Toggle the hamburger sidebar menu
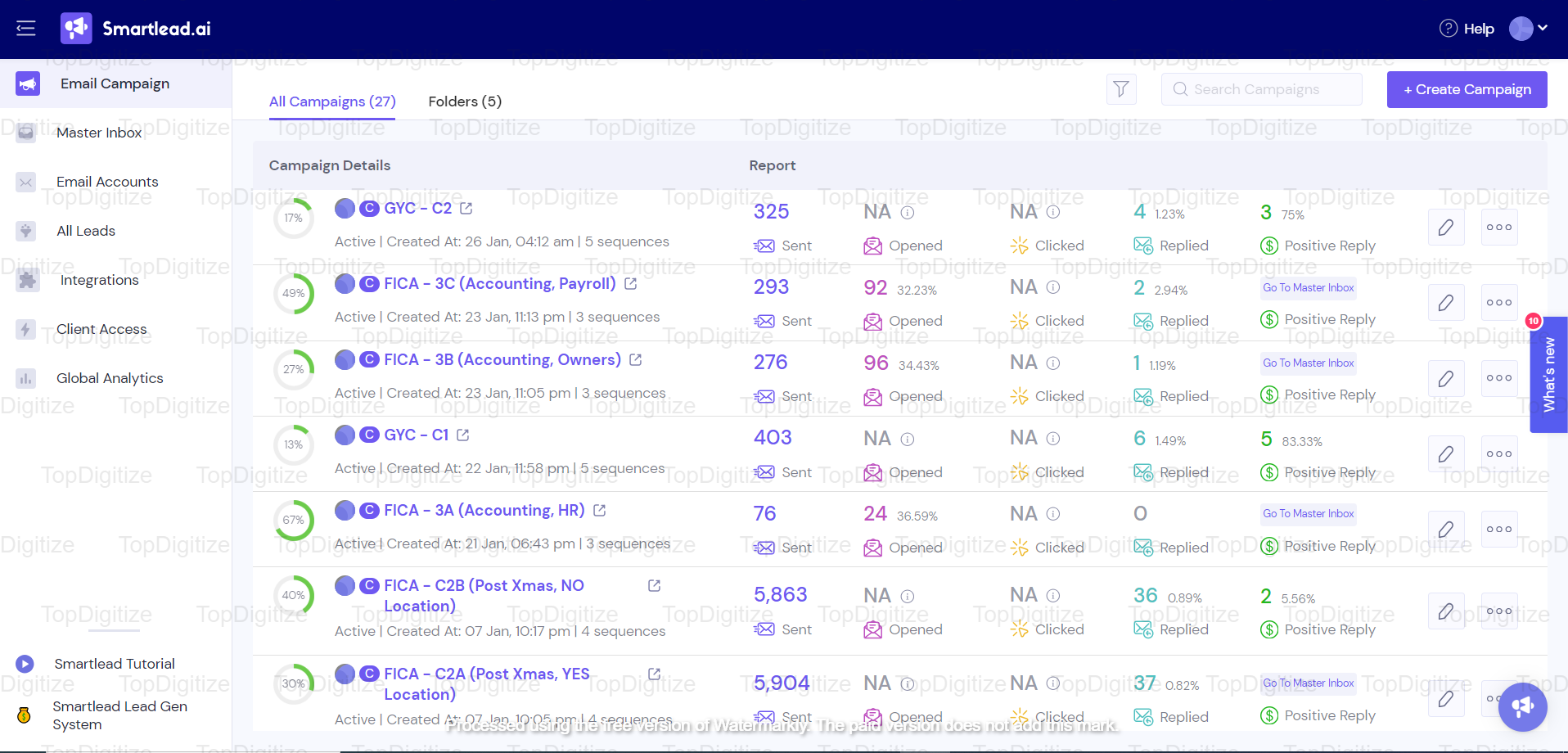 coord(26,29)
